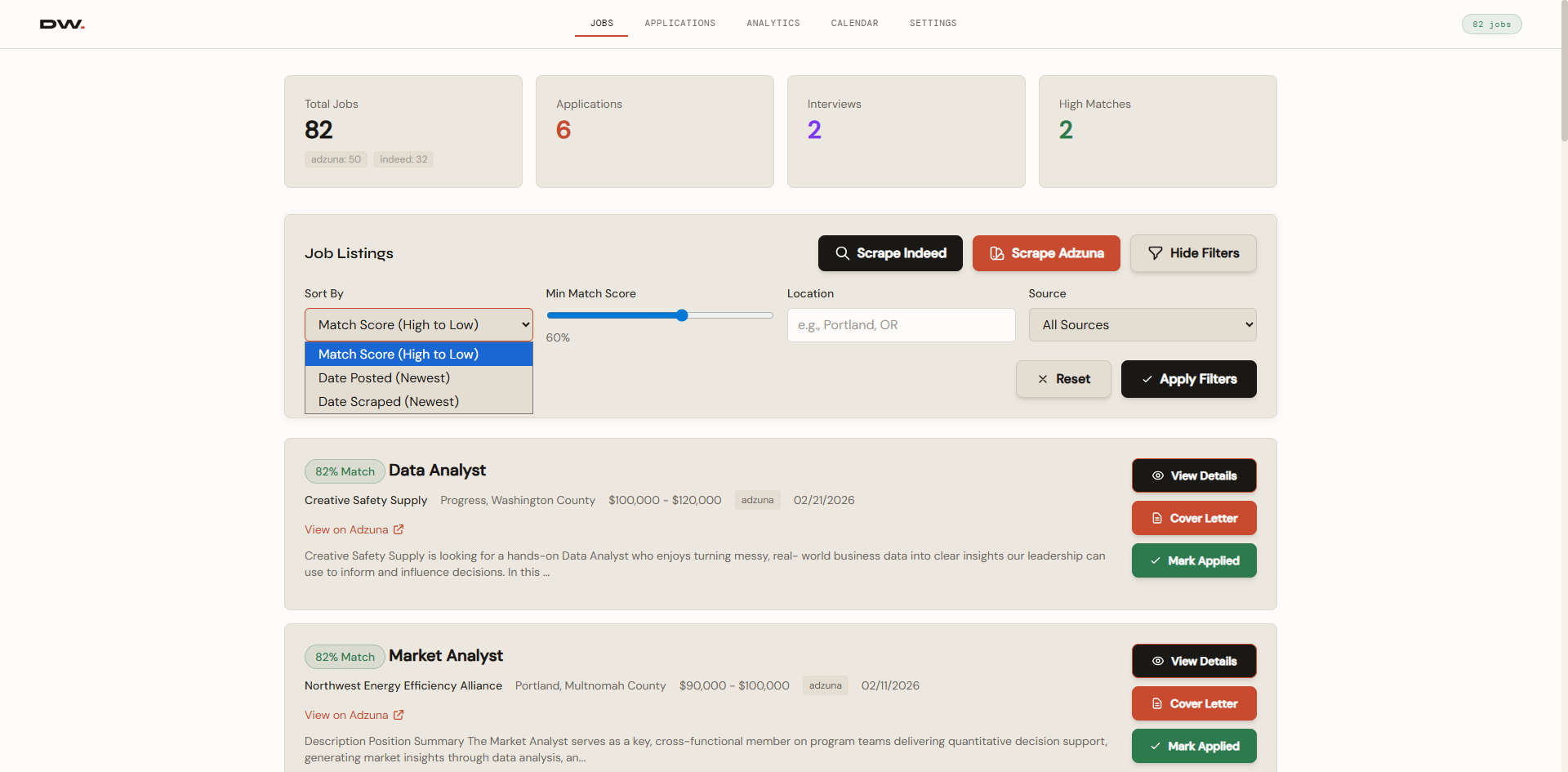Click the Market Analyst job title

pos(446,655)
